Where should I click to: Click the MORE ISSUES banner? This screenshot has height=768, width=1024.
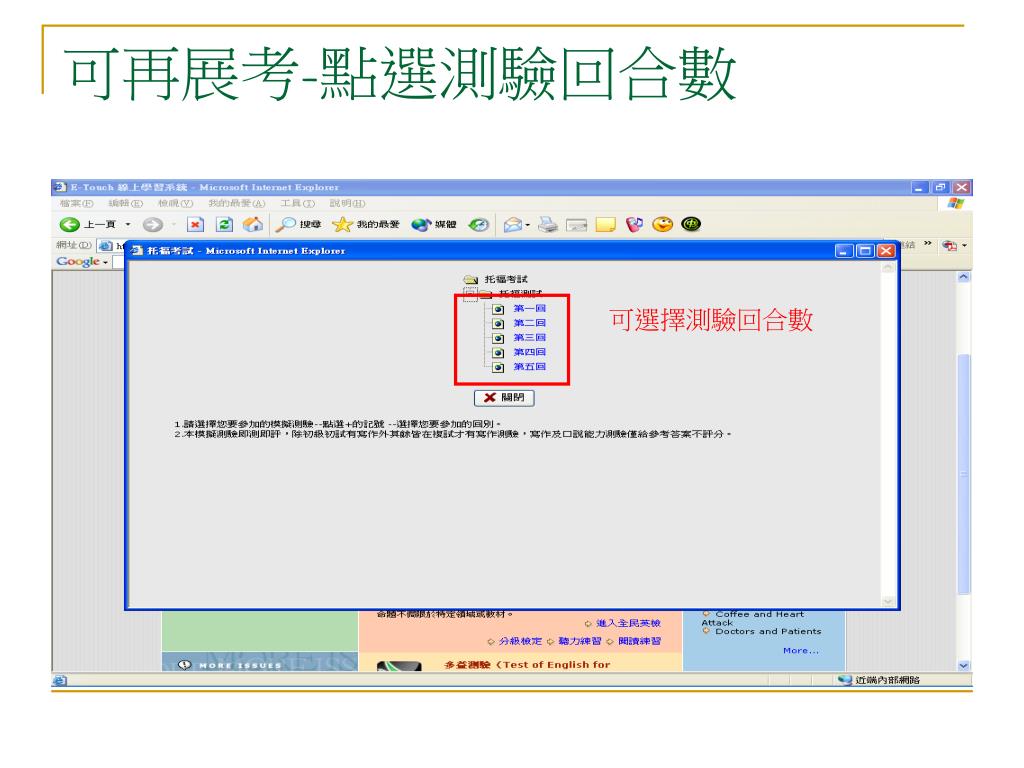[x=260, y=662]
